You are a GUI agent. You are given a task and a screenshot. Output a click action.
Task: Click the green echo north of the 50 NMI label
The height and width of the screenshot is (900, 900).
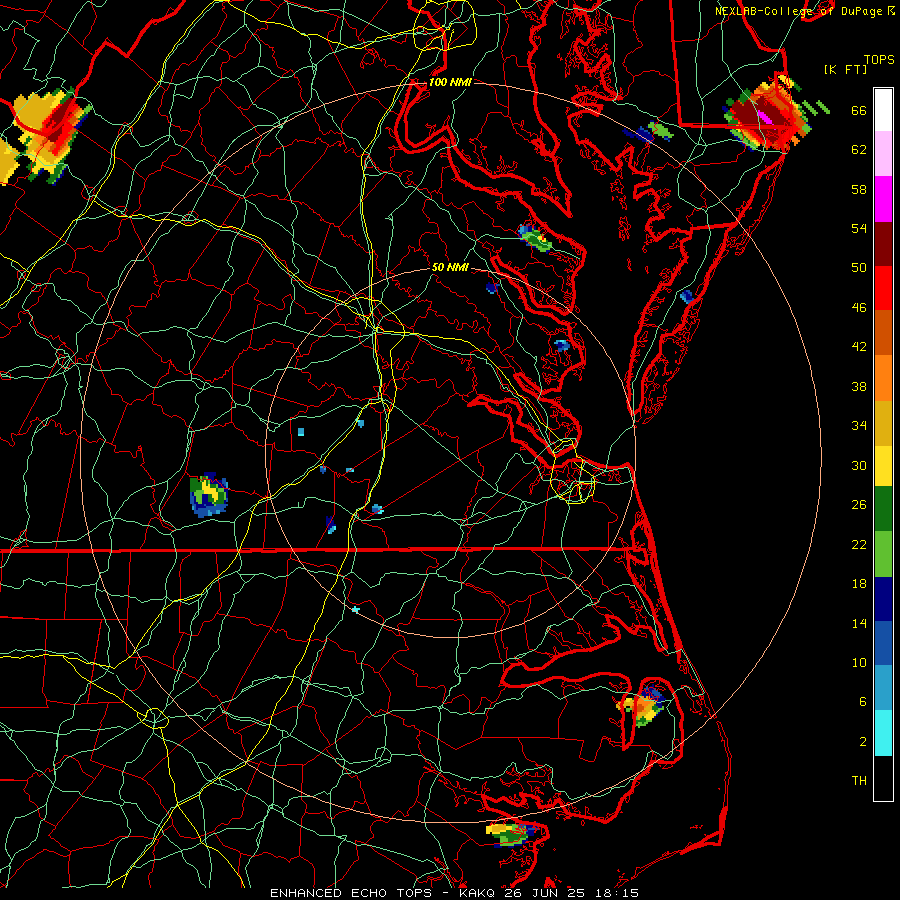pos(534,238)
